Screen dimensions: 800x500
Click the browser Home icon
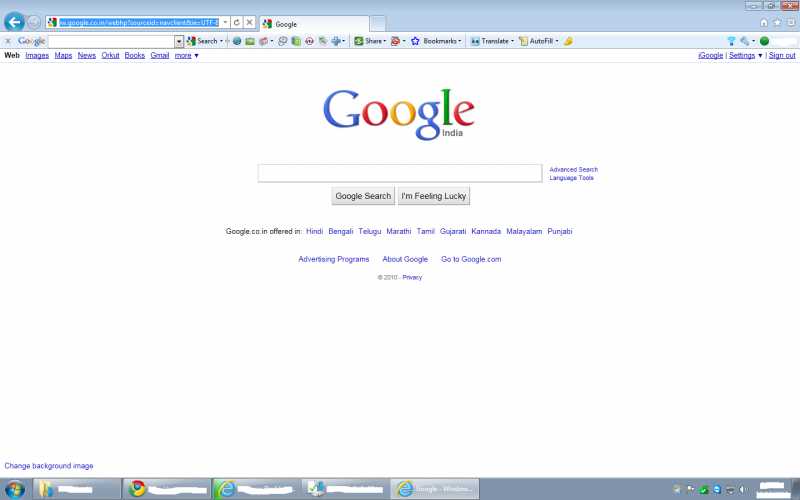click(x=764, y=22)
